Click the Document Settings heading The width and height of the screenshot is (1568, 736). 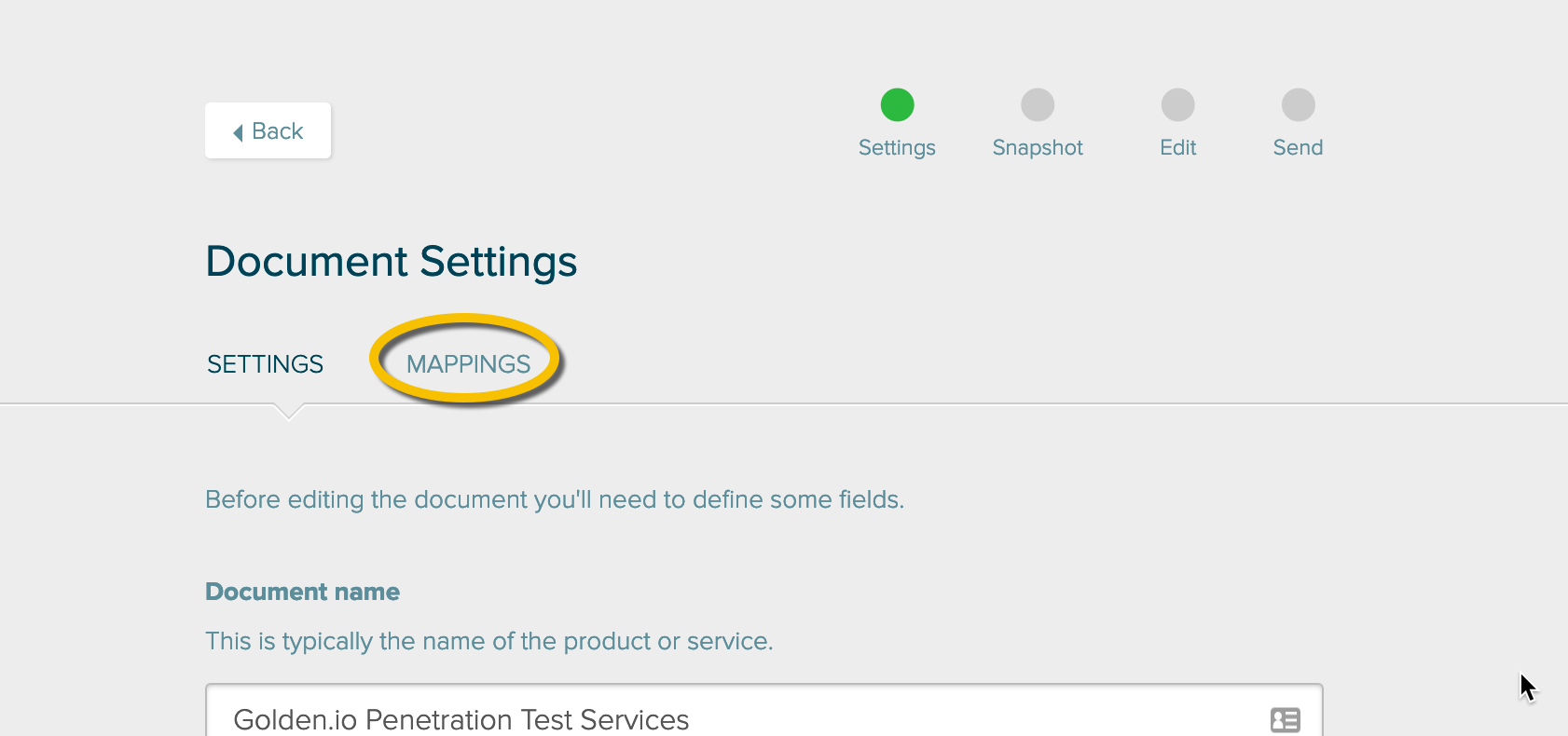pos(392,262)
